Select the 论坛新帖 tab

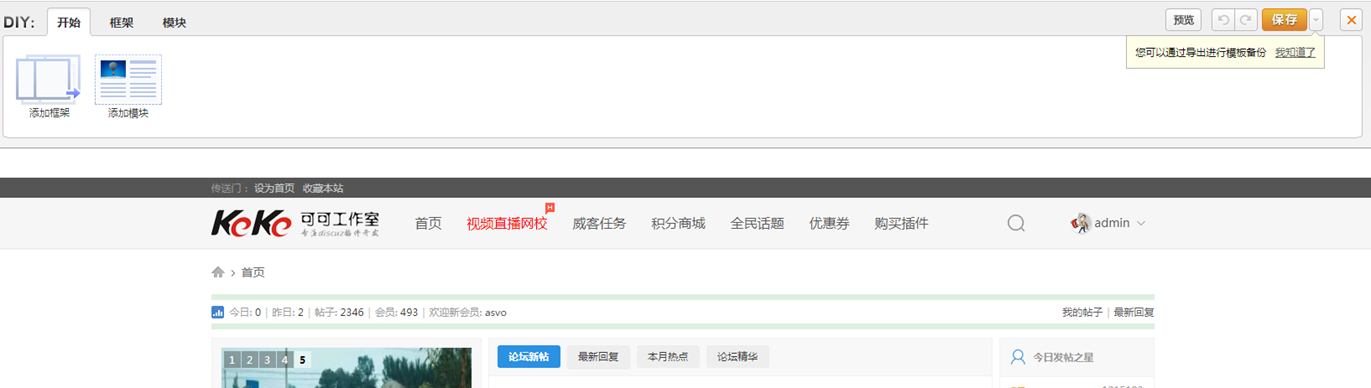(x=528, y=357)
